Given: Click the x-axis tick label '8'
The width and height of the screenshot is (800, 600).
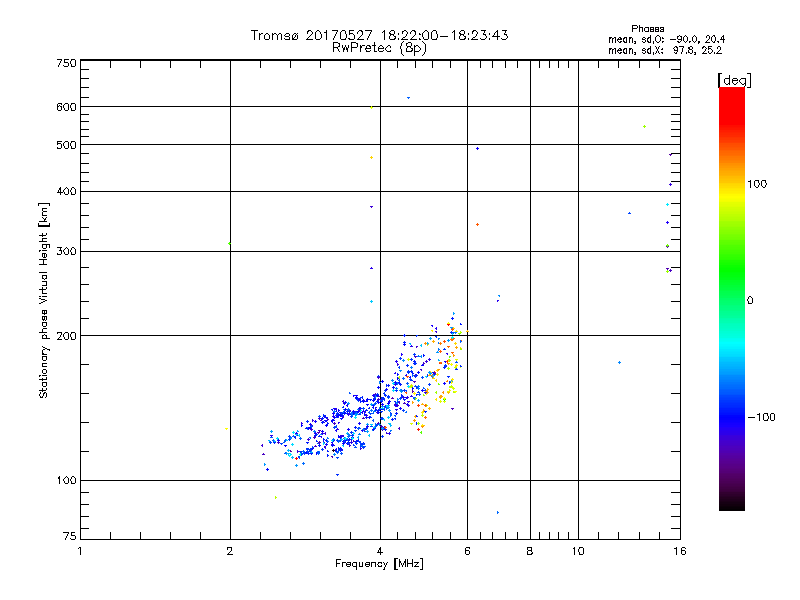Looking at the screenshot, I should coord(530,551).
